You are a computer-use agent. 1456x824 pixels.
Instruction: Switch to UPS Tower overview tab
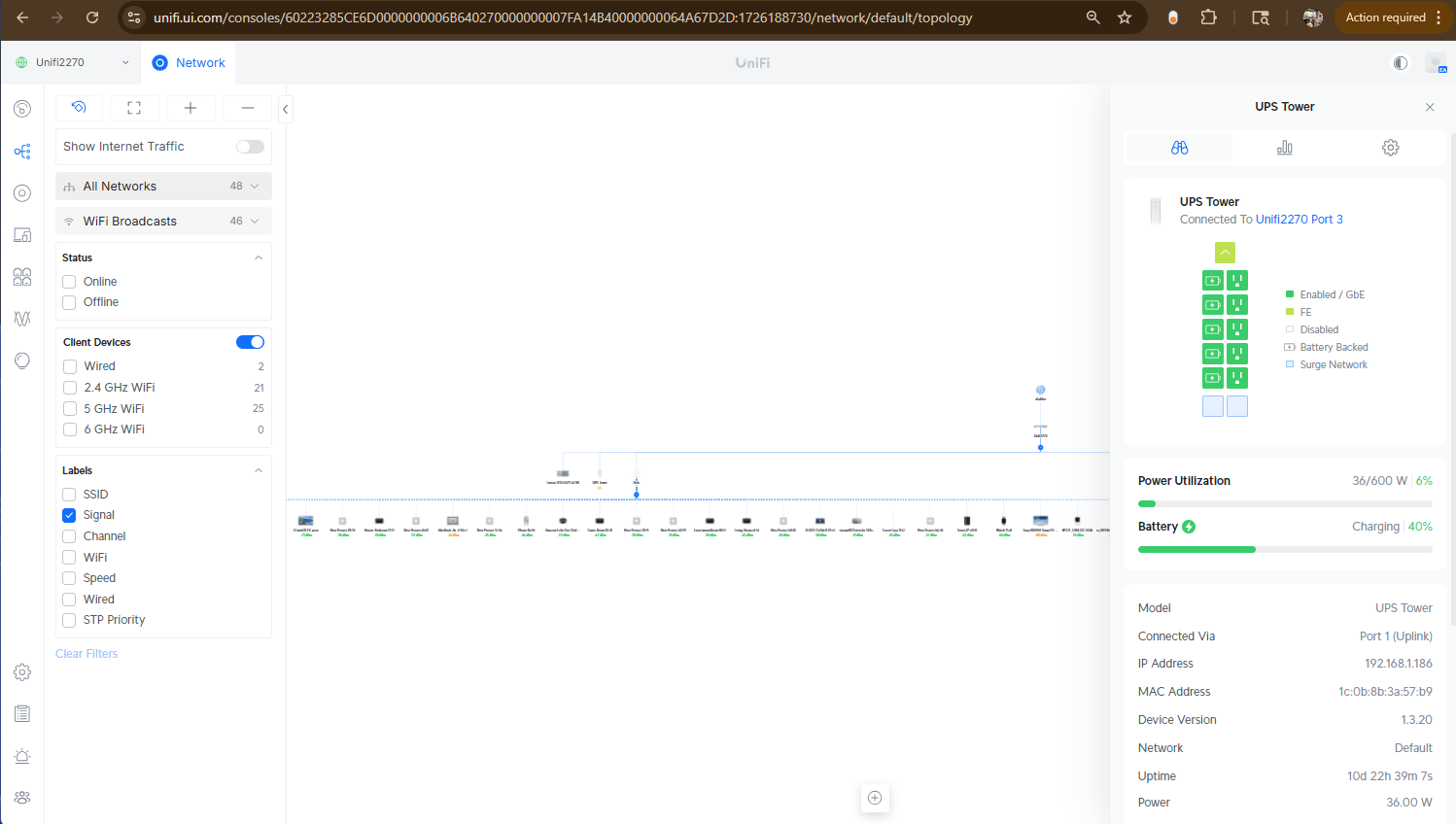1179,148
